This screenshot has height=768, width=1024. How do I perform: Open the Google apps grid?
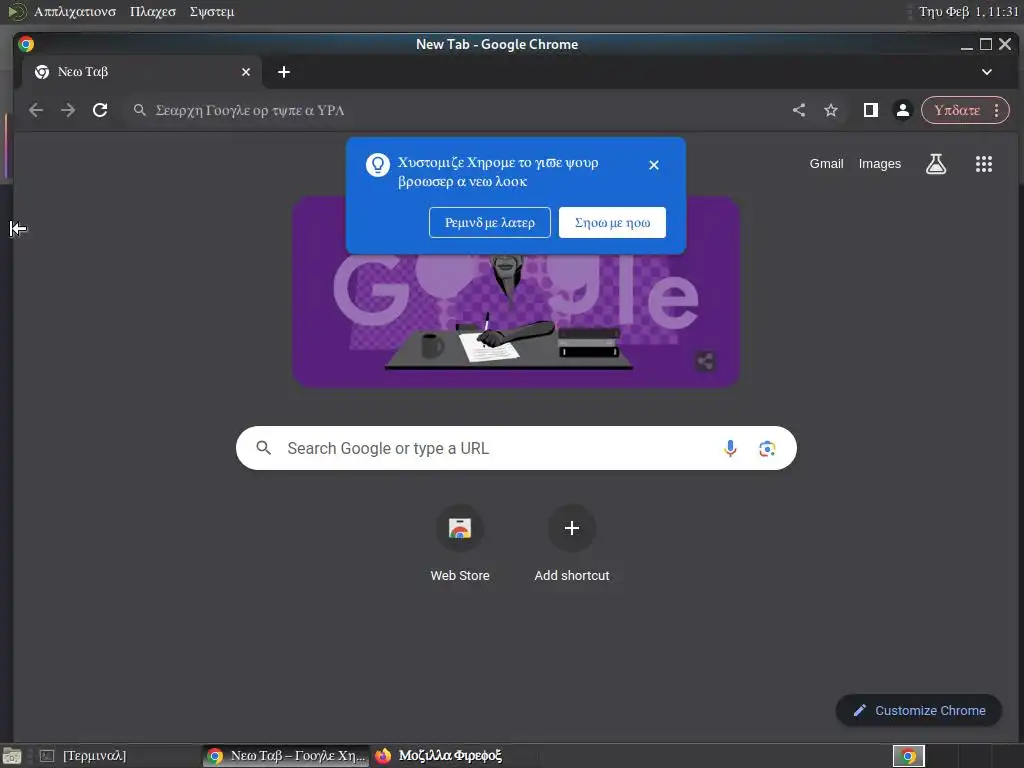pos(984,164)
